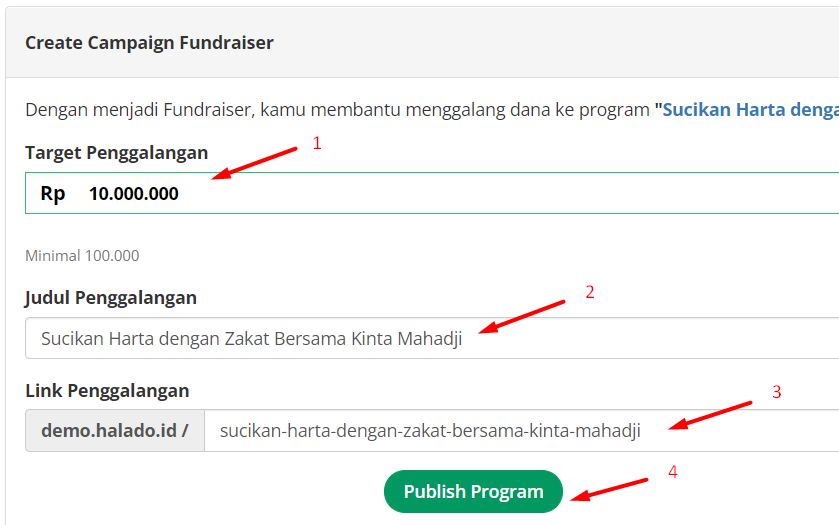Click the red annotation number 1
839x525 pixels.
[317, 144]
